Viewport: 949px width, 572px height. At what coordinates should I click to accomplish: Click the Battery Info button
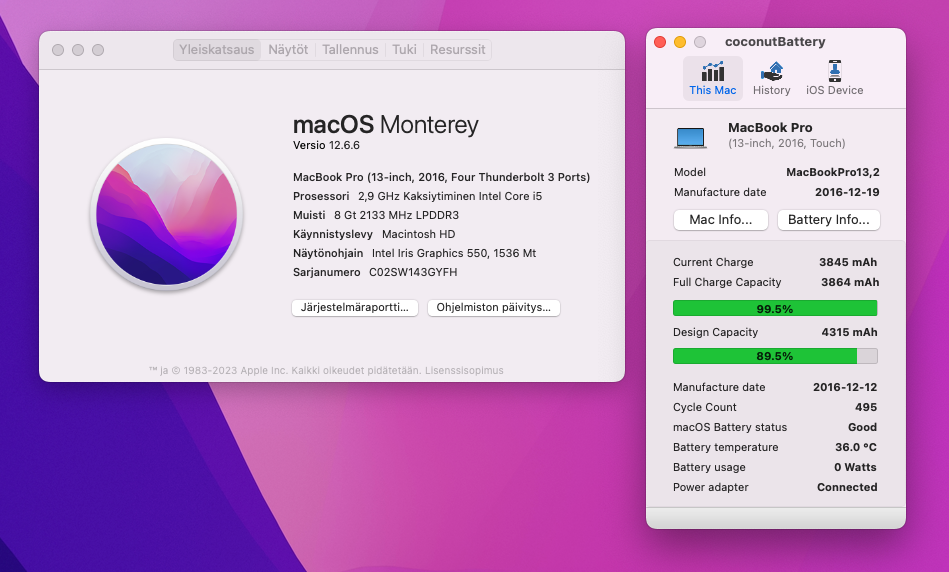coord(829,220)
